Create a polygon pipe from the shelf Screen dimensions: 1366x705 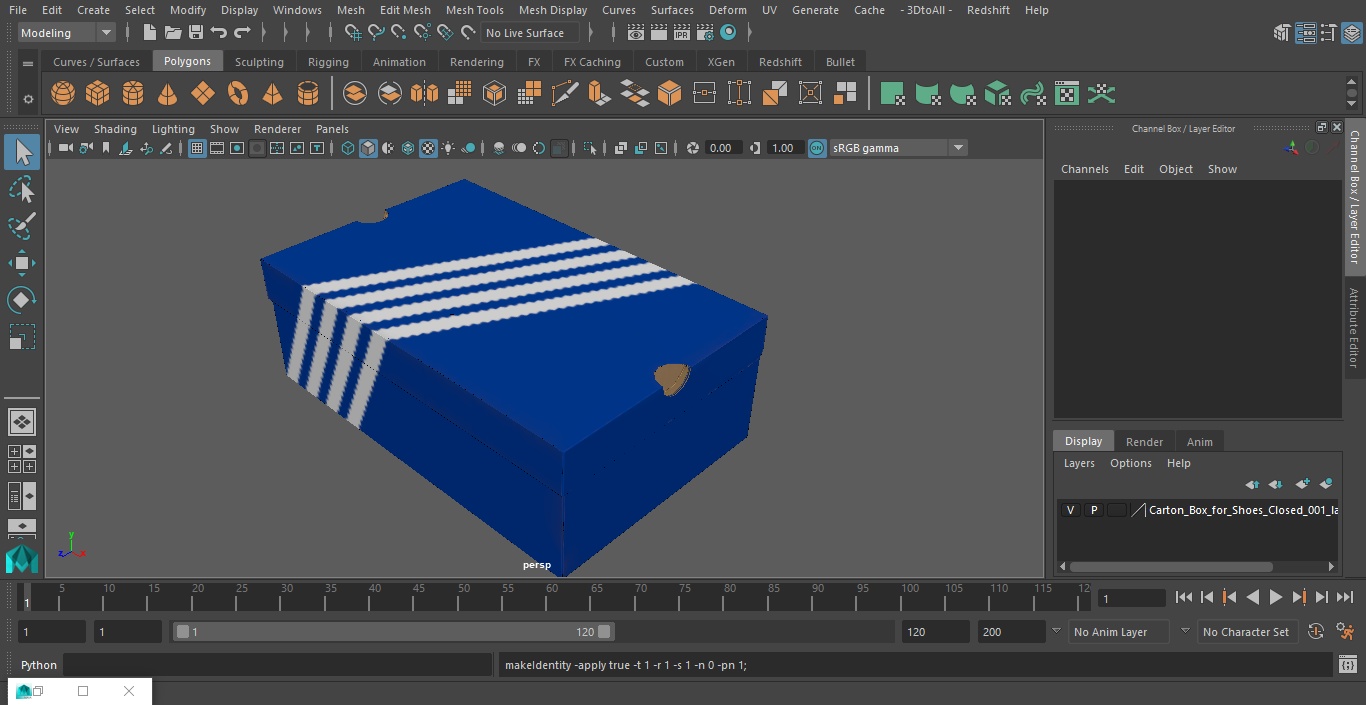[308, 94]
